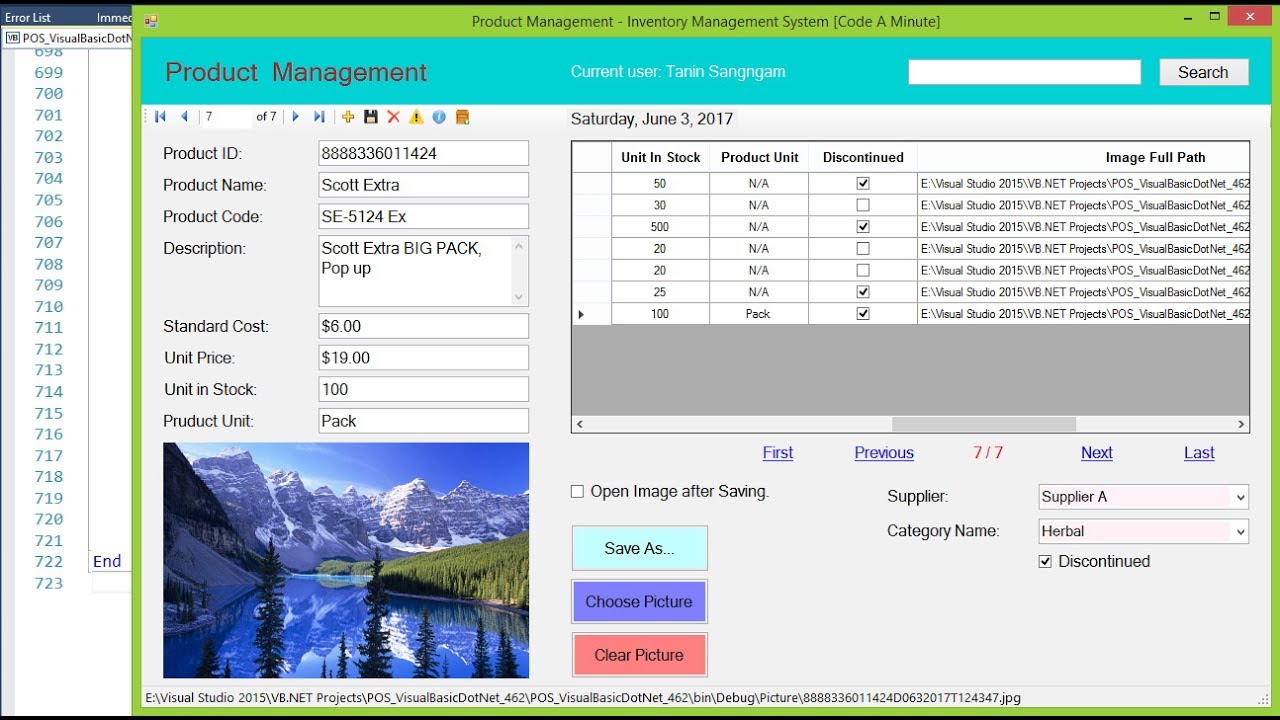Click the Product Code field SE-5124 Ex

pos(423,216)
